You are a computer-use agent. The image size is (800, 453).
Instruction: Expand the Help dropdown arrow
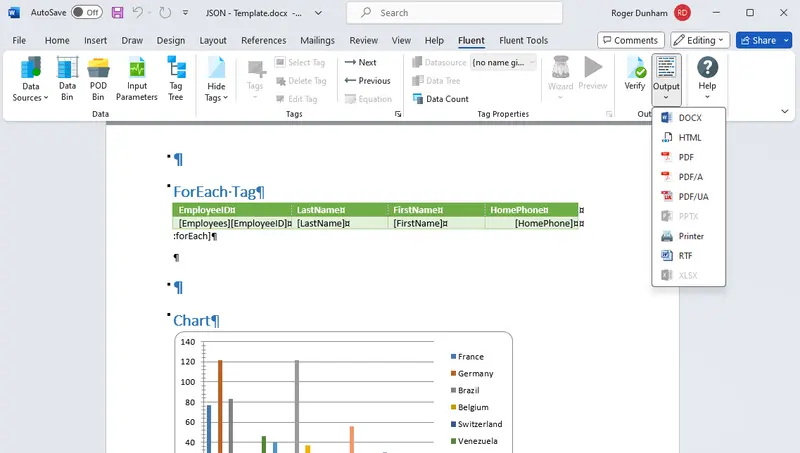pyautogui.click(x=707, y=97)
